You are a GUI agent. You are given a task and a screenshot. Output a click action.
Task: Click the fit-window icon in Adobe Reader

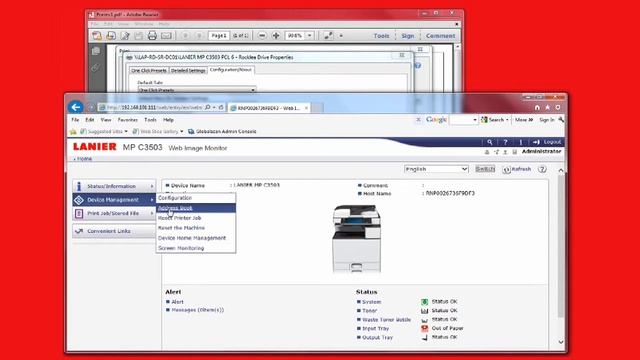point(328,36)
